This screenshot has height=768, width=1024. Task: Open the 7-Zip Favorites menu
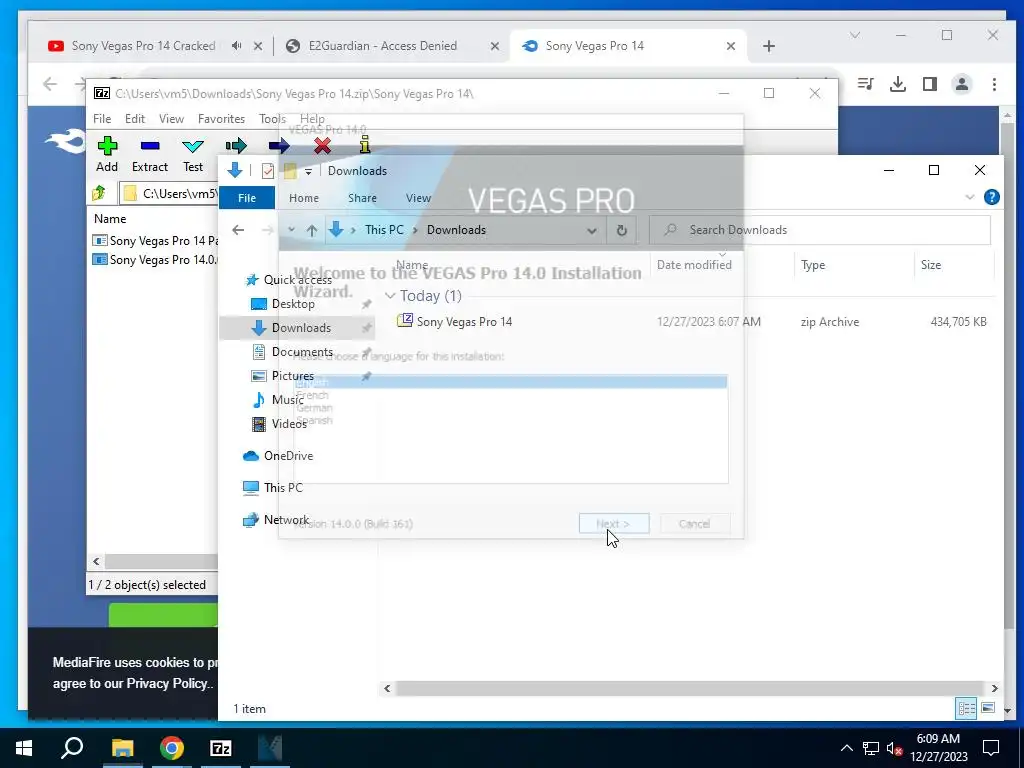pyautogui.click(x=221, y=119)
